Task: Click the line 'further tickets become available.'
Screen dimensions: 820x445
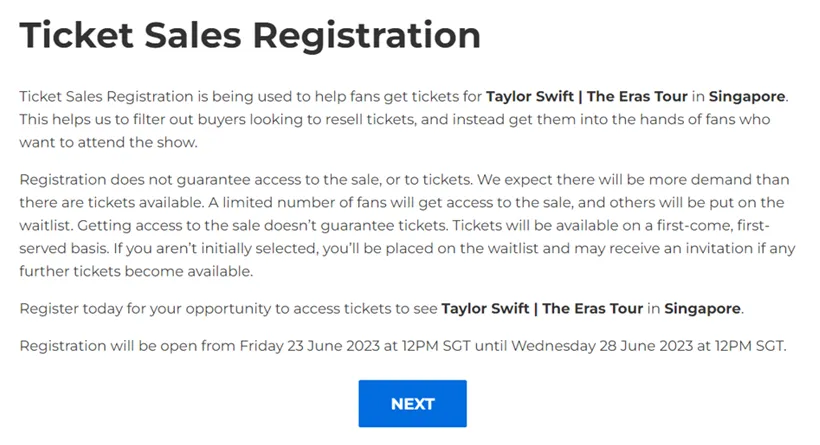Action: (x=136, y=271)
